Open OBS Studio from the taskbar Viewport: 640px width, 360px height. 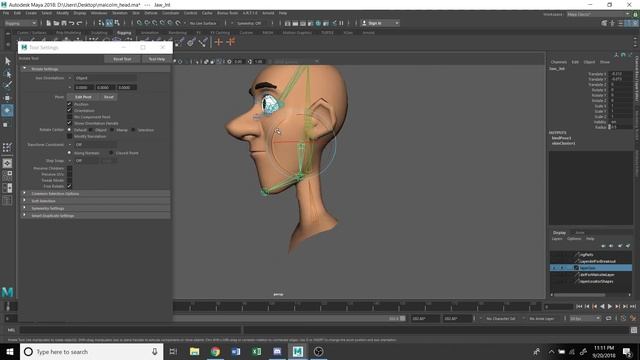[x=318, y=351]
